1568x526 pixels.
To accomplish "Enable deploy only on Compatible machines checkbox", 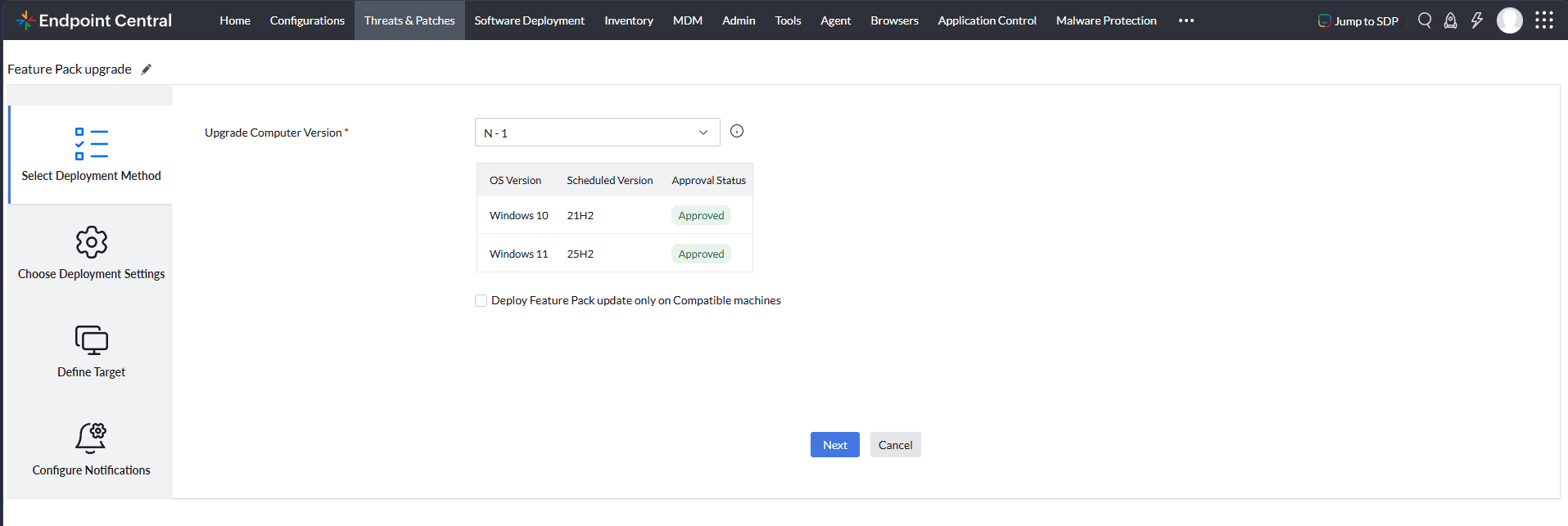I will coord(481,301).
